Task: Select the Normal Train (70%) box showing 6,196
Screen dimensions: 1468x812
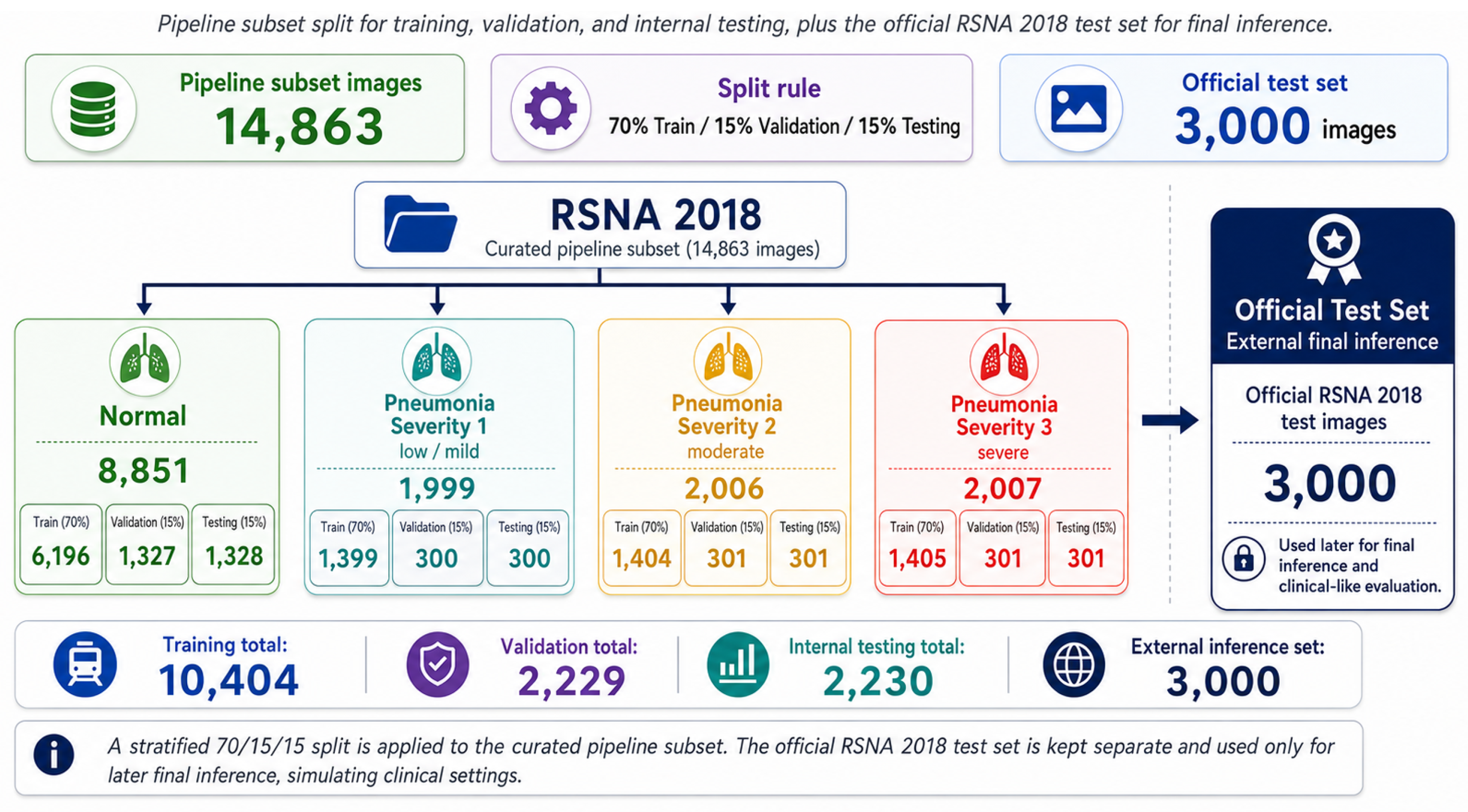Action: pyautogui.click(x=61, y=544)
